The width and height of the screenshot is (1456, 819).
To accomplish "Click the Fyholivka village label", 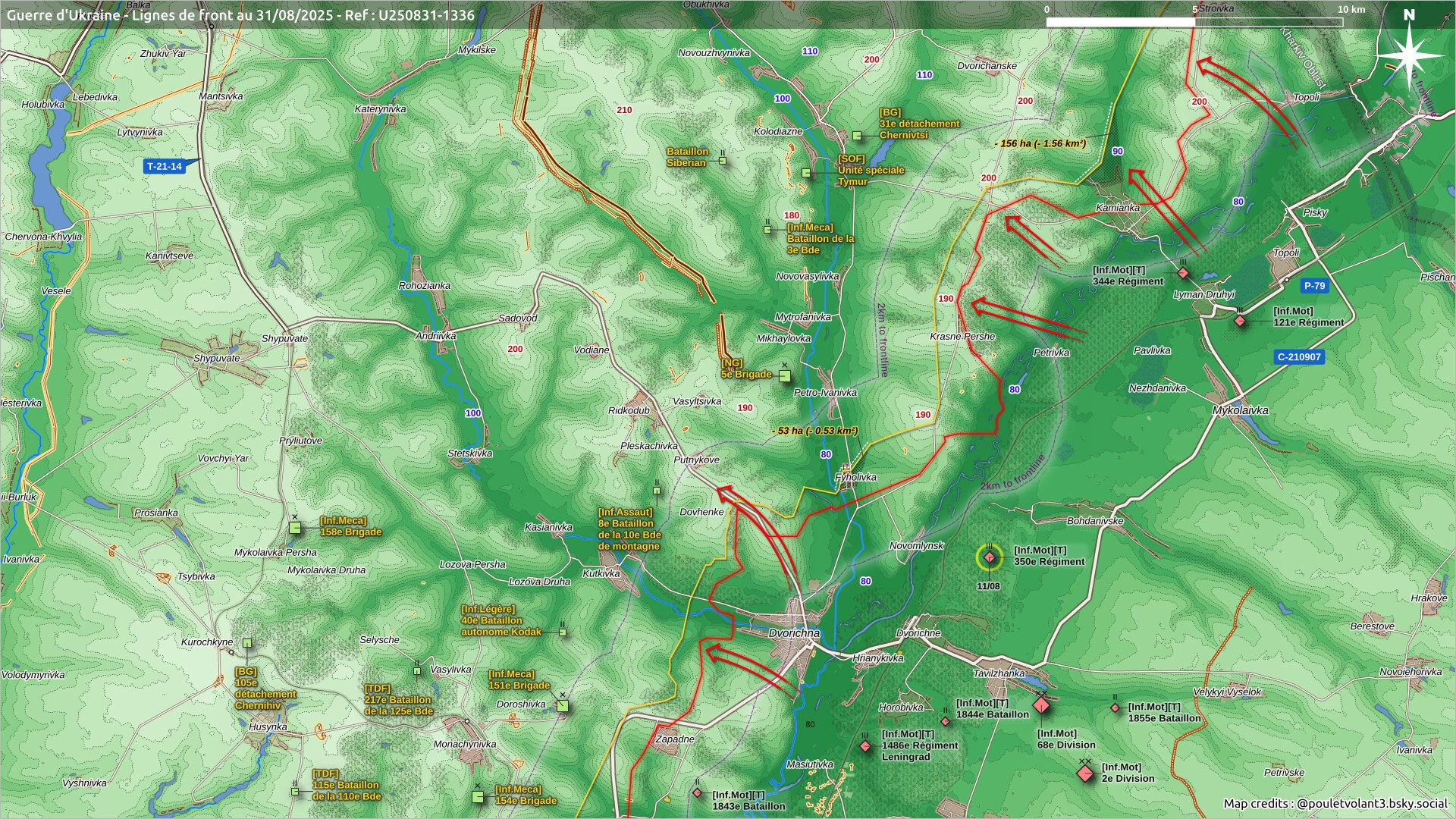I will (x=855, y=478).
